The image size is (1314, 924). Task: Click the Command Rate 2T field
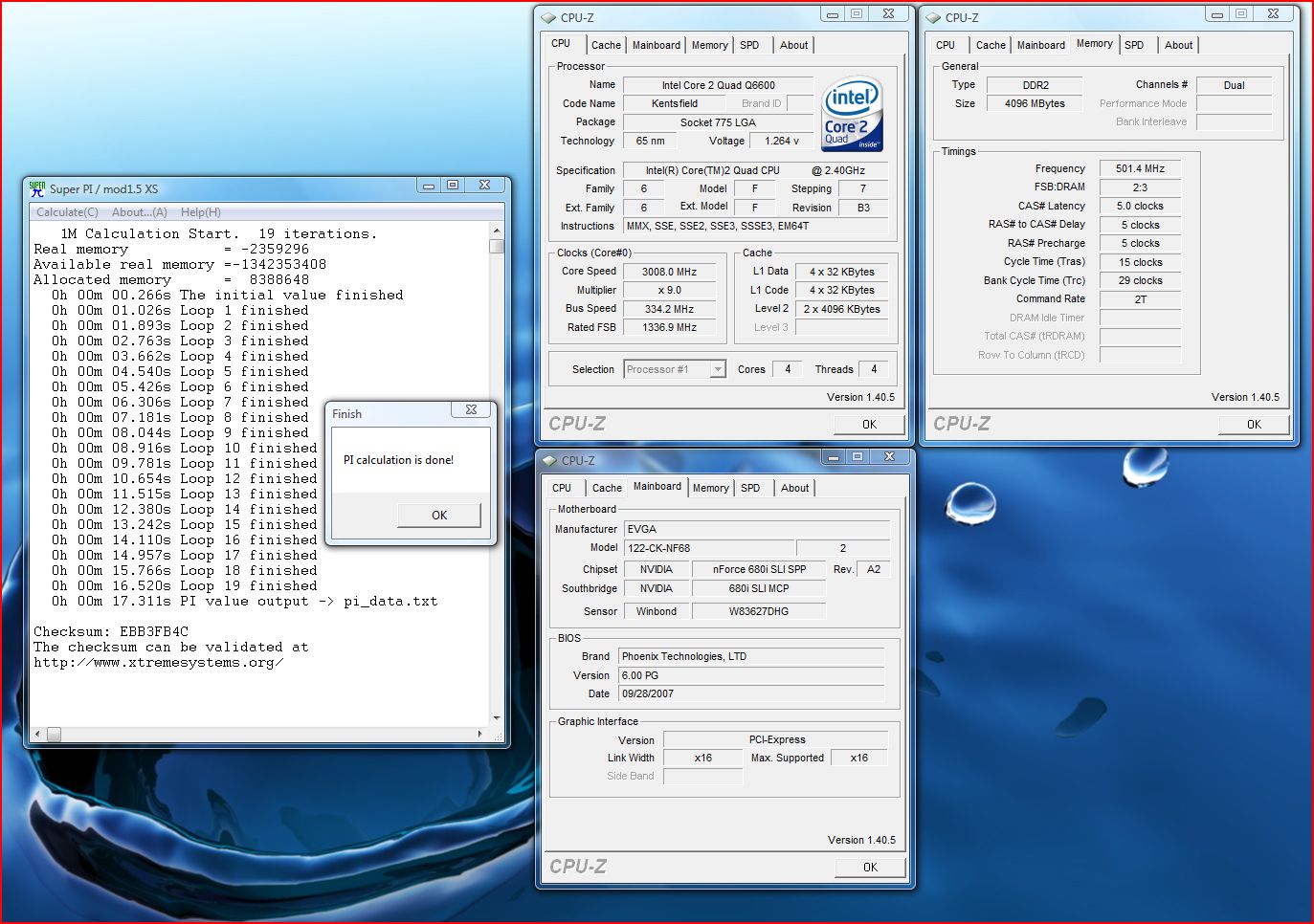[x=1140, y=299]
